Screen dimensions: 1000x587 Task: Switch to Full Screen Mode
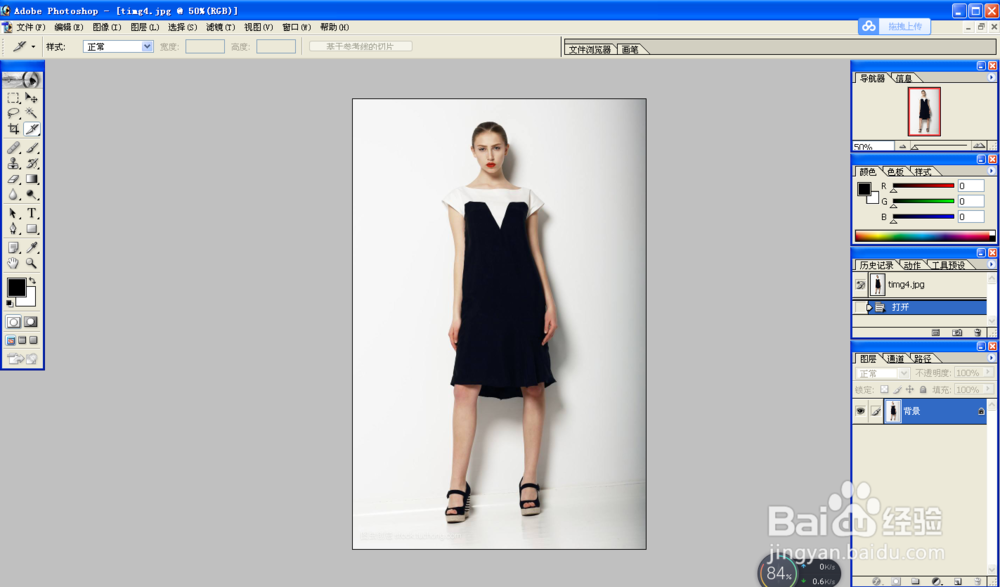[33, 340]
